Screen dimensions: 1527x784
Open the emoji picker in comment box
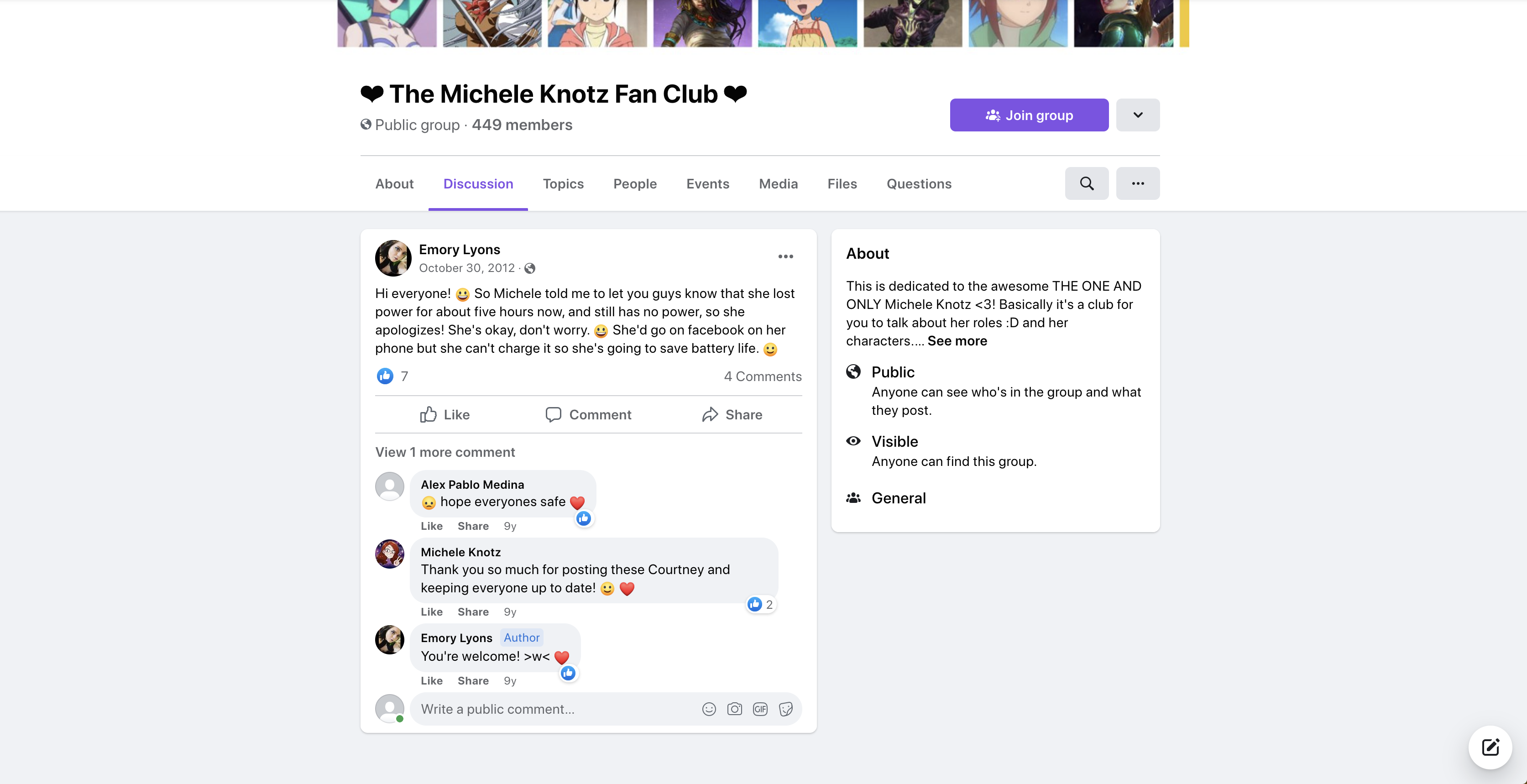(x=709, y=709)
